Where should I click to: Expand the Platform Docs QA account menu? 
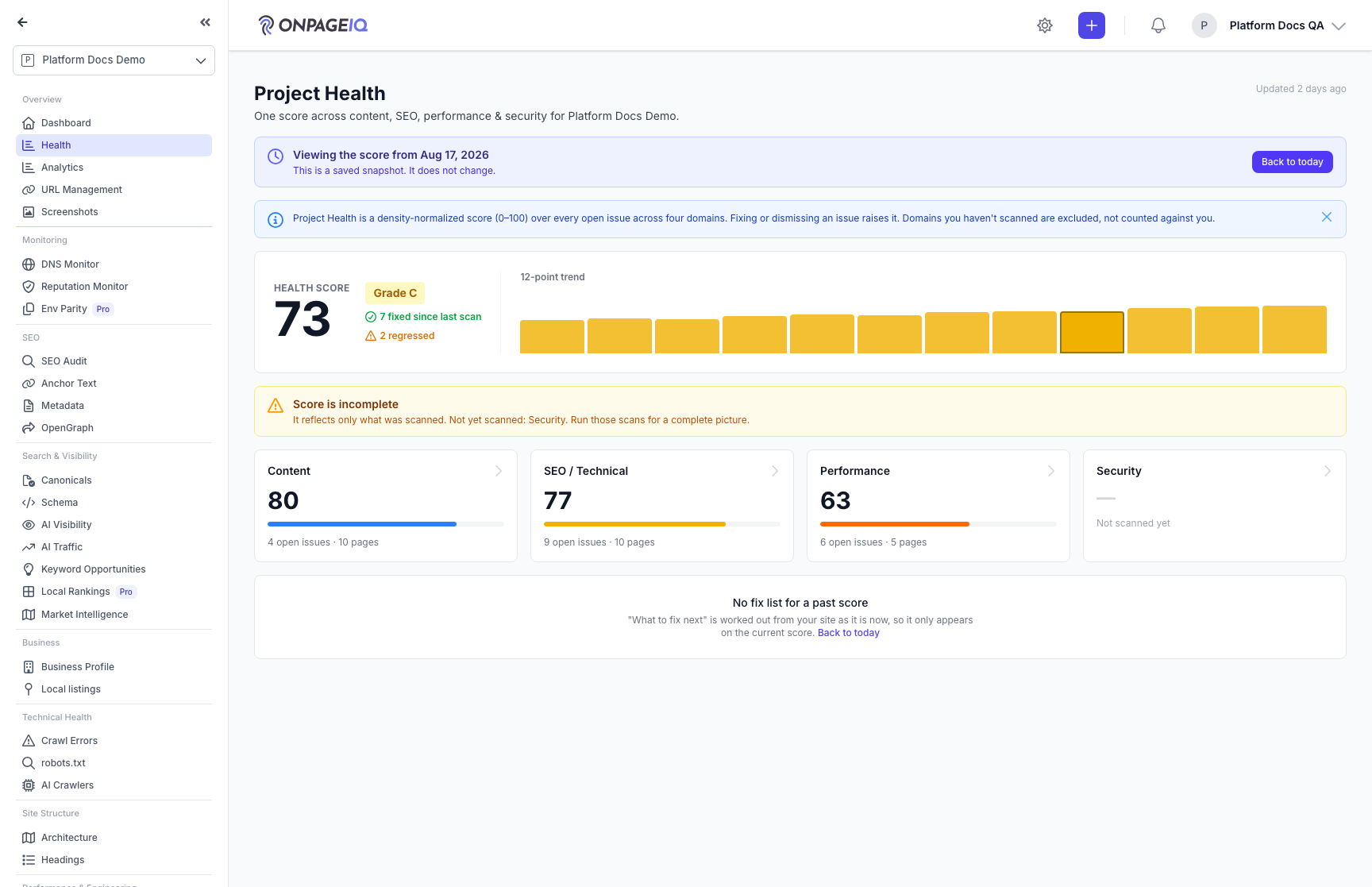(1269, 25)
